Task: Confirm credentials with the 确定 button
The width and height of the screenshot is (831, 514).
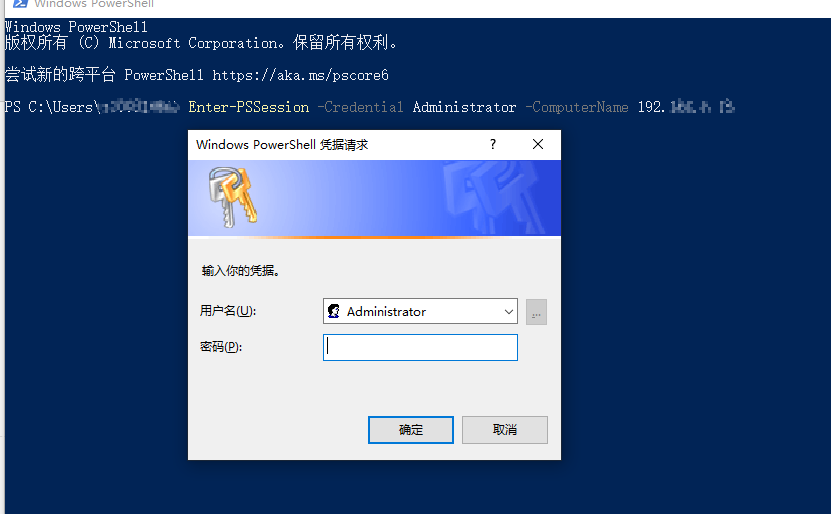Action: (411, 430)
